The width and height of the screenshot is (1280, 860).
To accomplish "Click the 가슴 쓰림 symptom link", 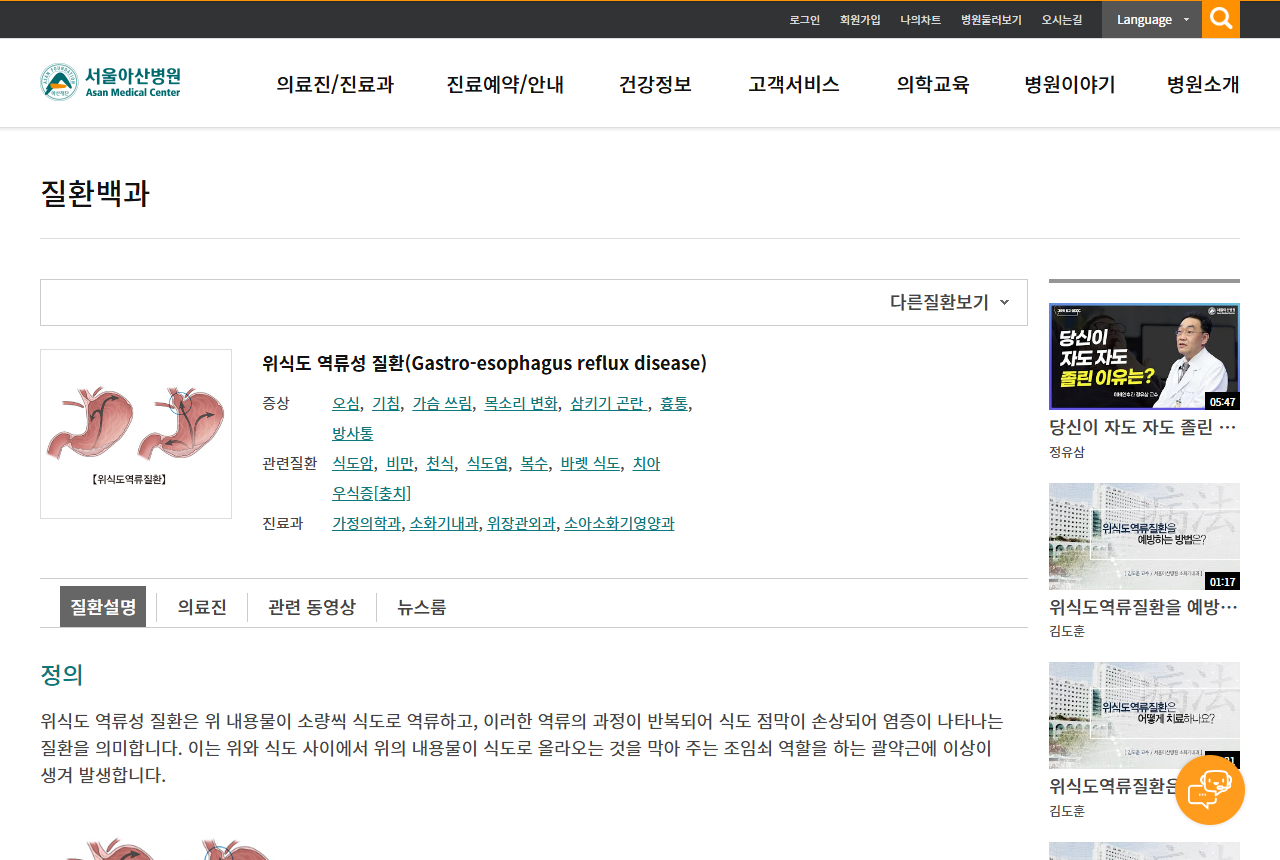I will pos(442,404).
